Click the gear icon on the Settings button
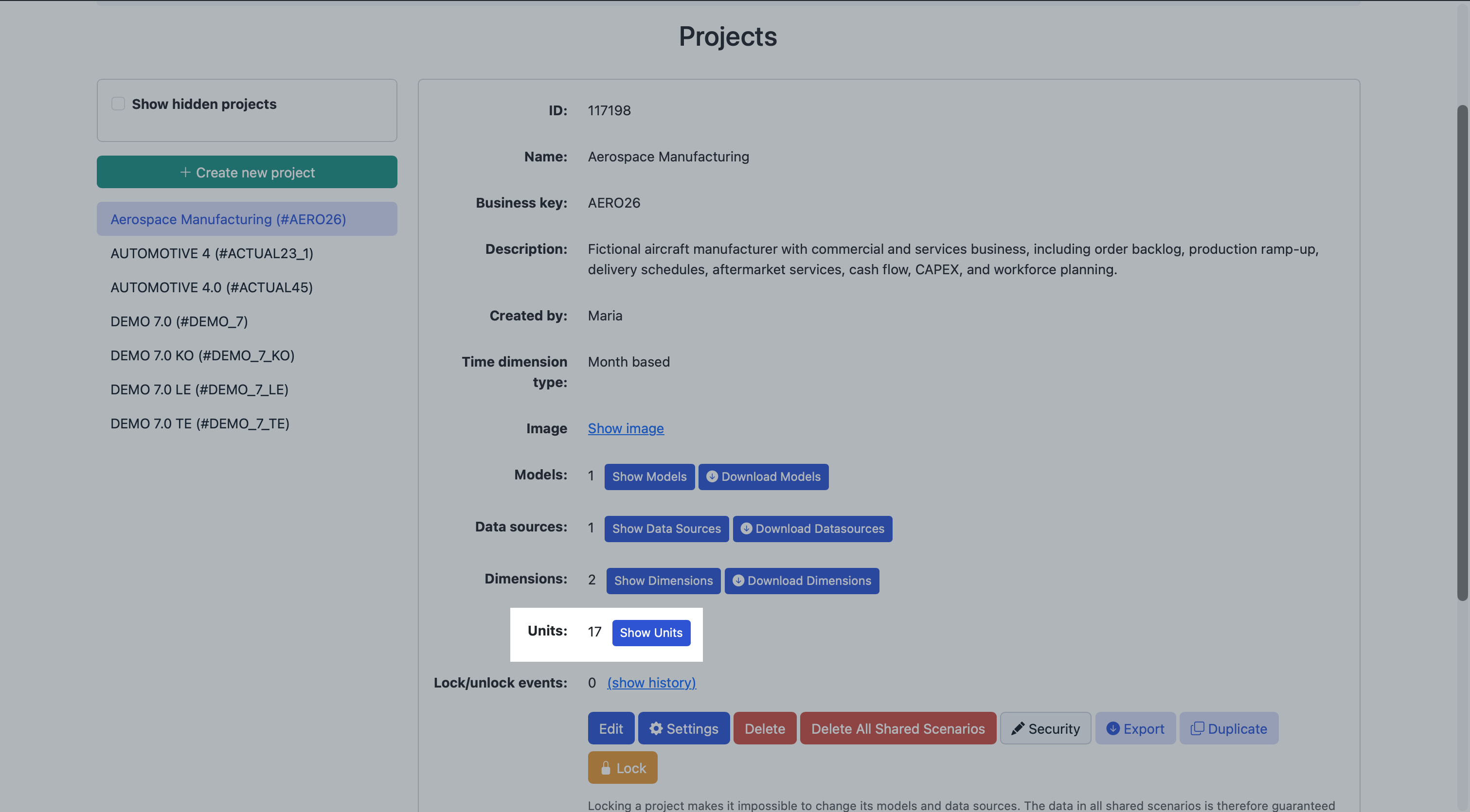The width and height of the screenshot is (1470, 812). click(656, 728)
